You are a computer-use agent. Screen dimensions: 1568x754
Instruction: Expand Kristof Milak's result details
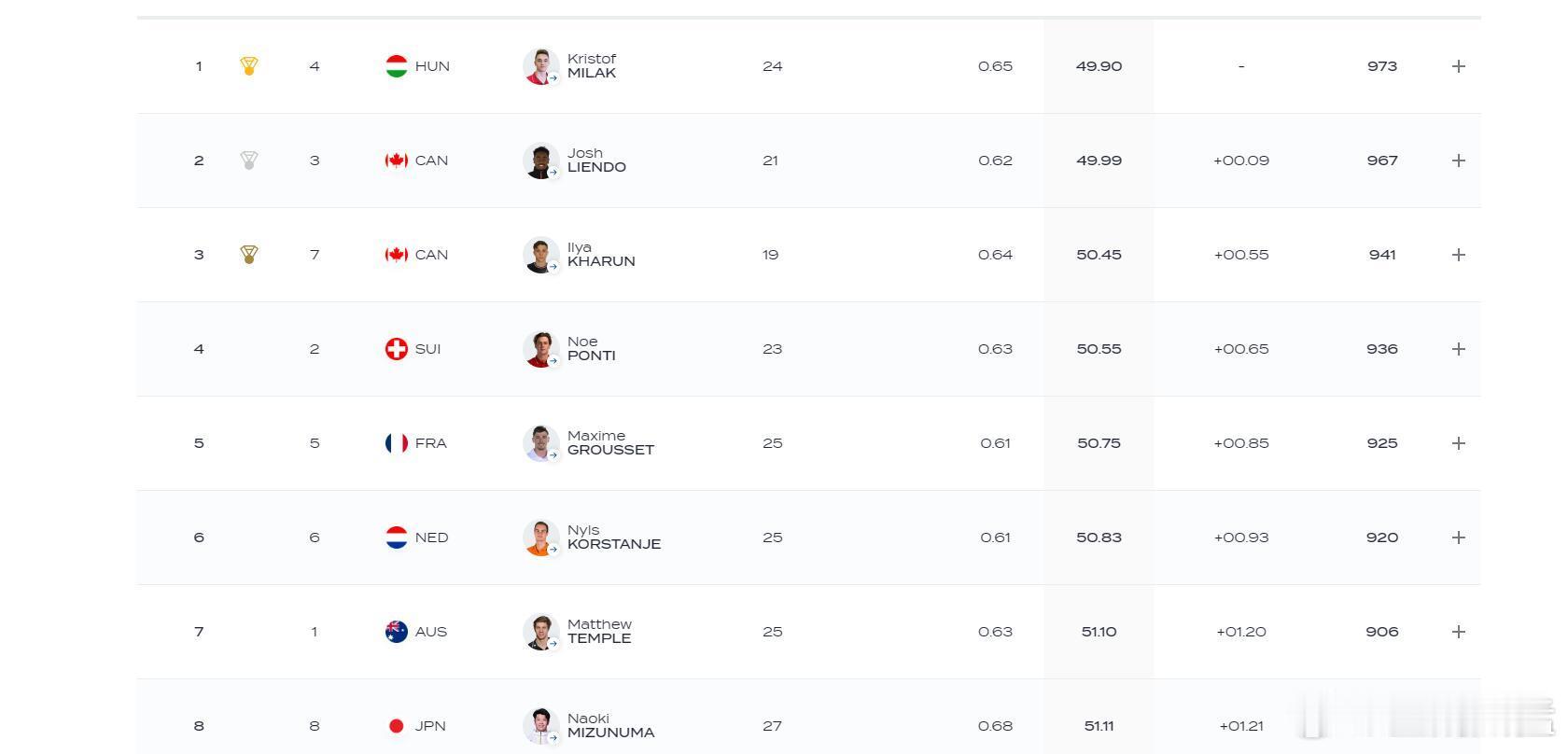[x=1459, y=66]
